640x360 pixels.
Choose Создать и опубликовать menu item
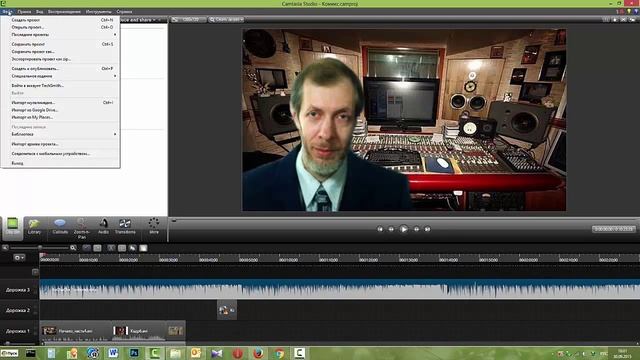coord(61,69)
